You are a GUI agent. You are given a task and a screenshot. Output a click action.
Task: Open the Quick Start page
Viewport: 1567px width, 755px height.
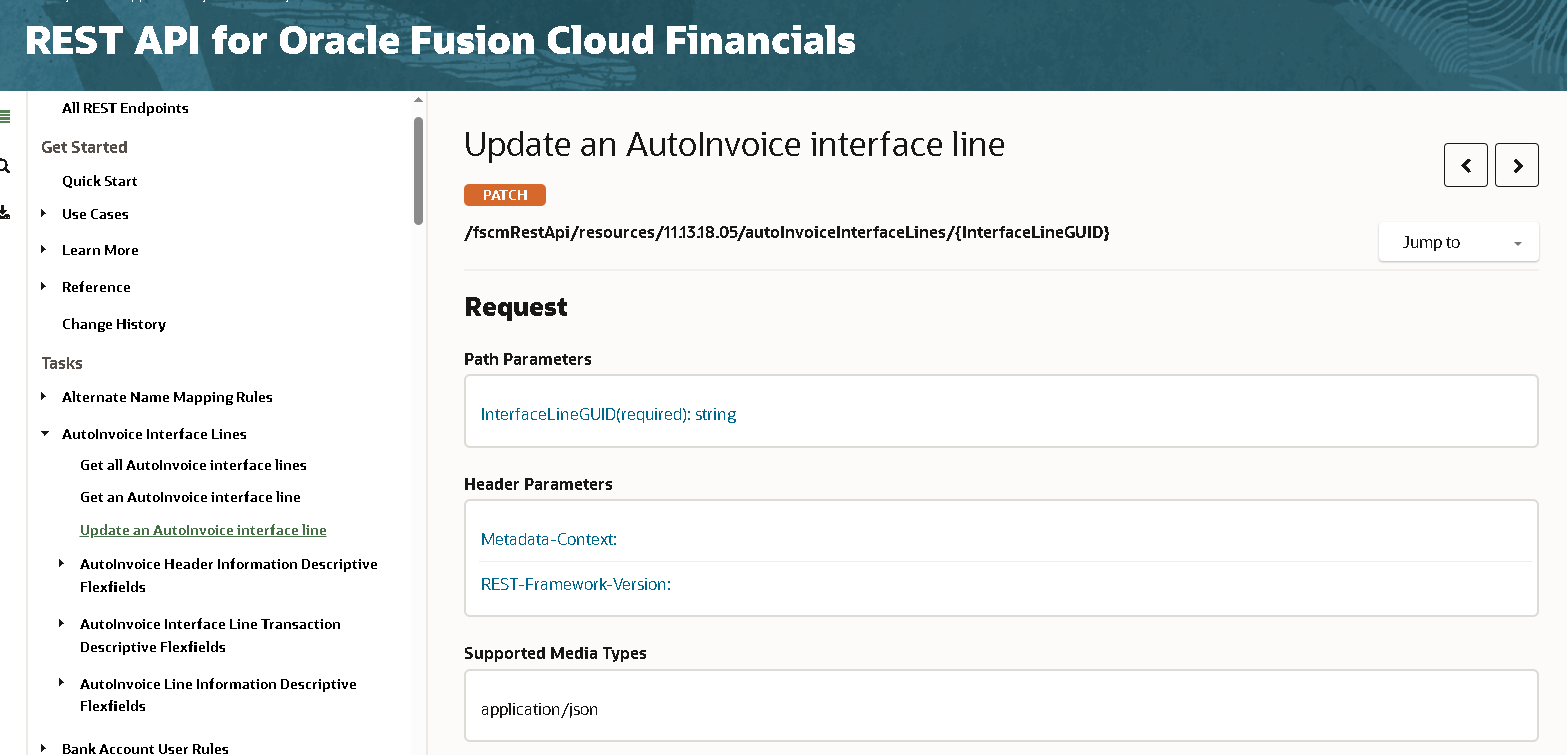(x=100, y=181)
